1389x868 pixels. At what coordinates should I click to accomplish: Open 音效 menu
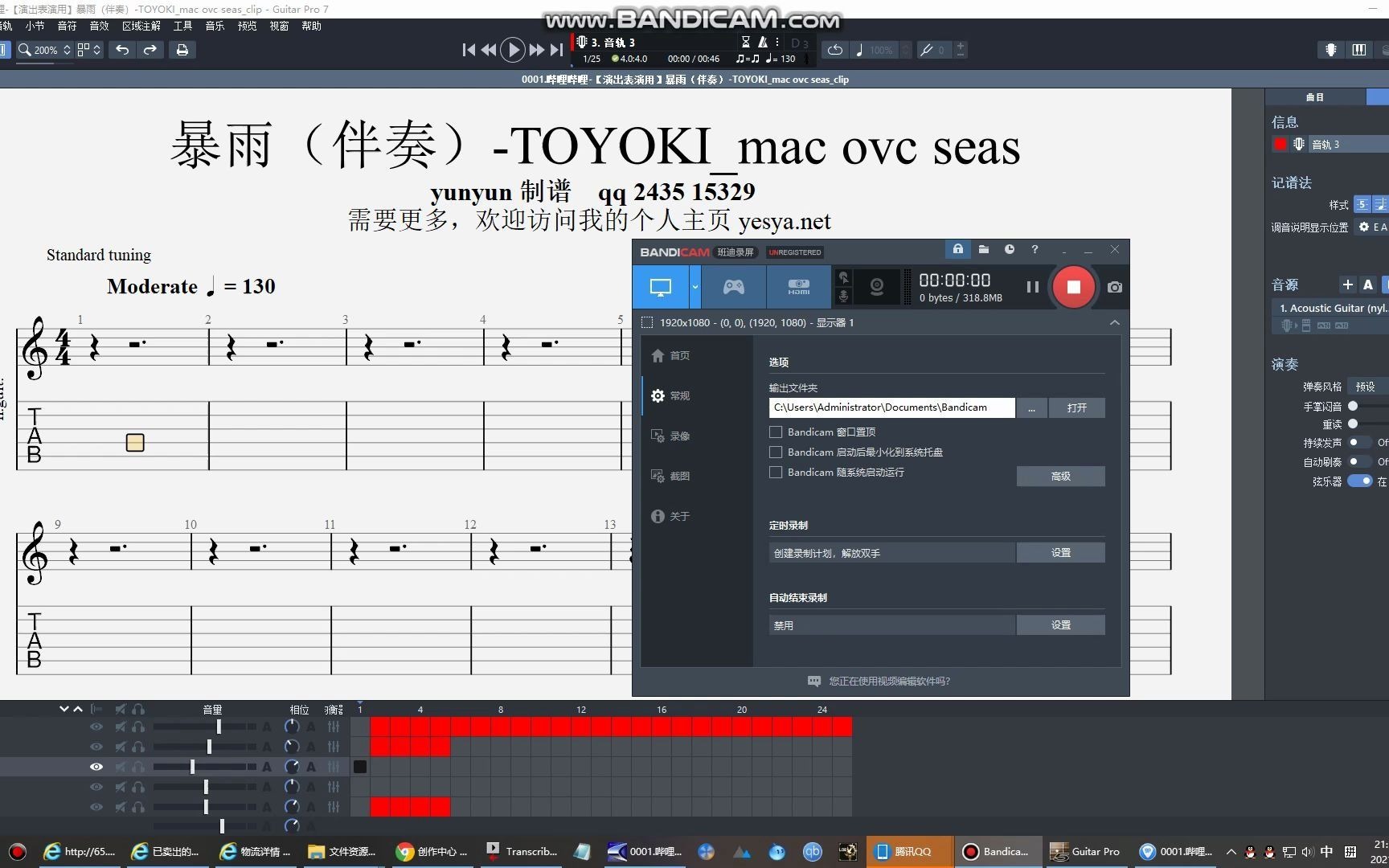pyautogui.click(x=99, y=26)
